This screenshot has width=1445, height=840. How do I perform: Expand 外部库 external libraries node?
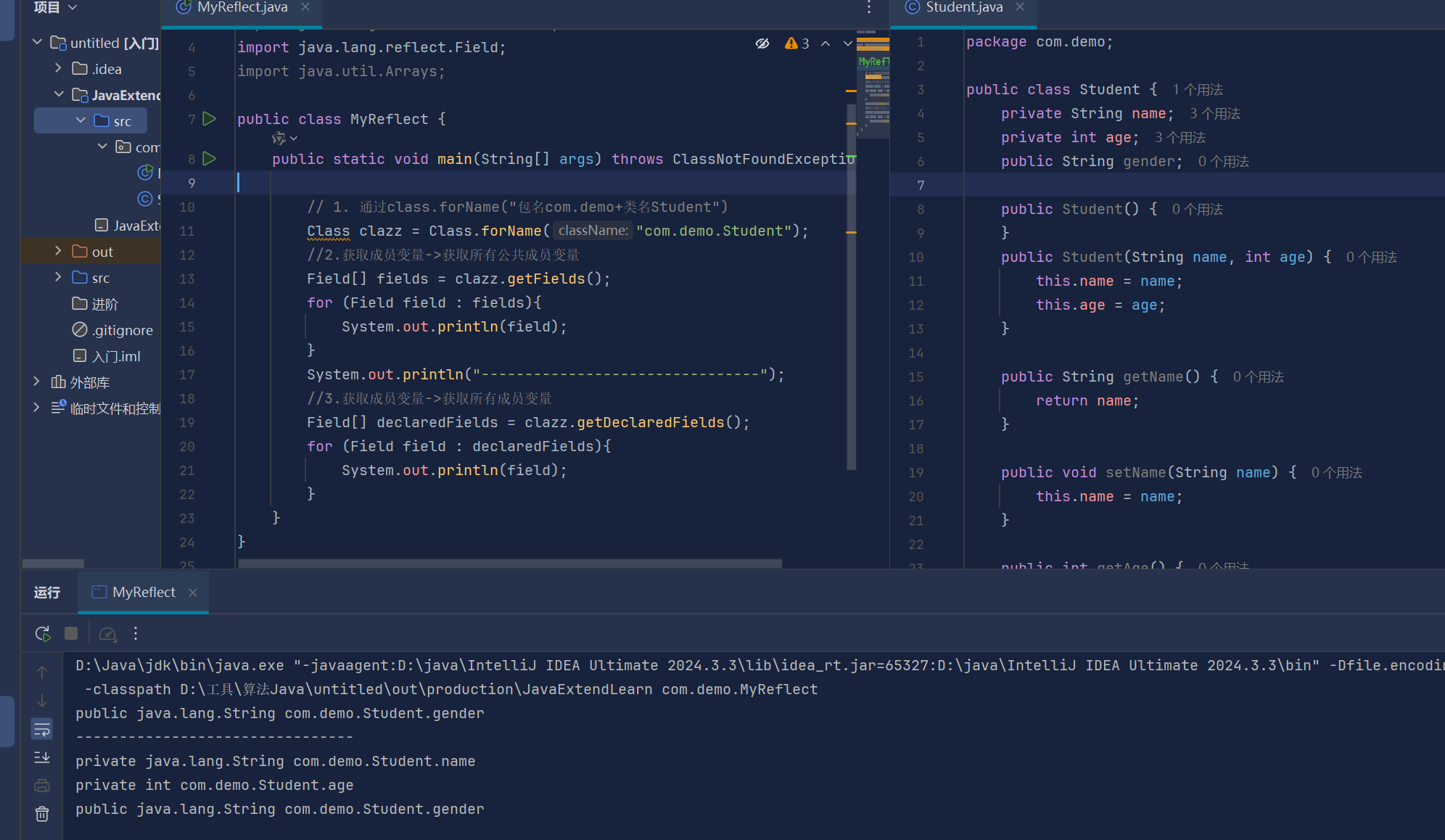click(36, 382)
